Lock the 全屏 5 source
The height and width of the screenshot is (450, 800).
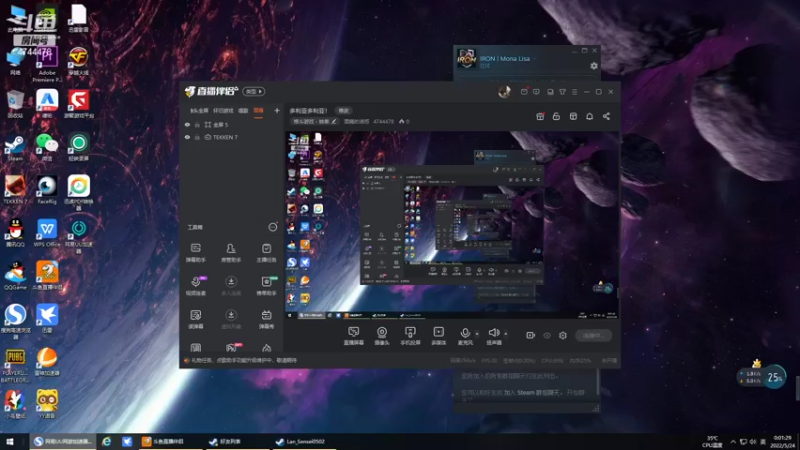[197, 124]
